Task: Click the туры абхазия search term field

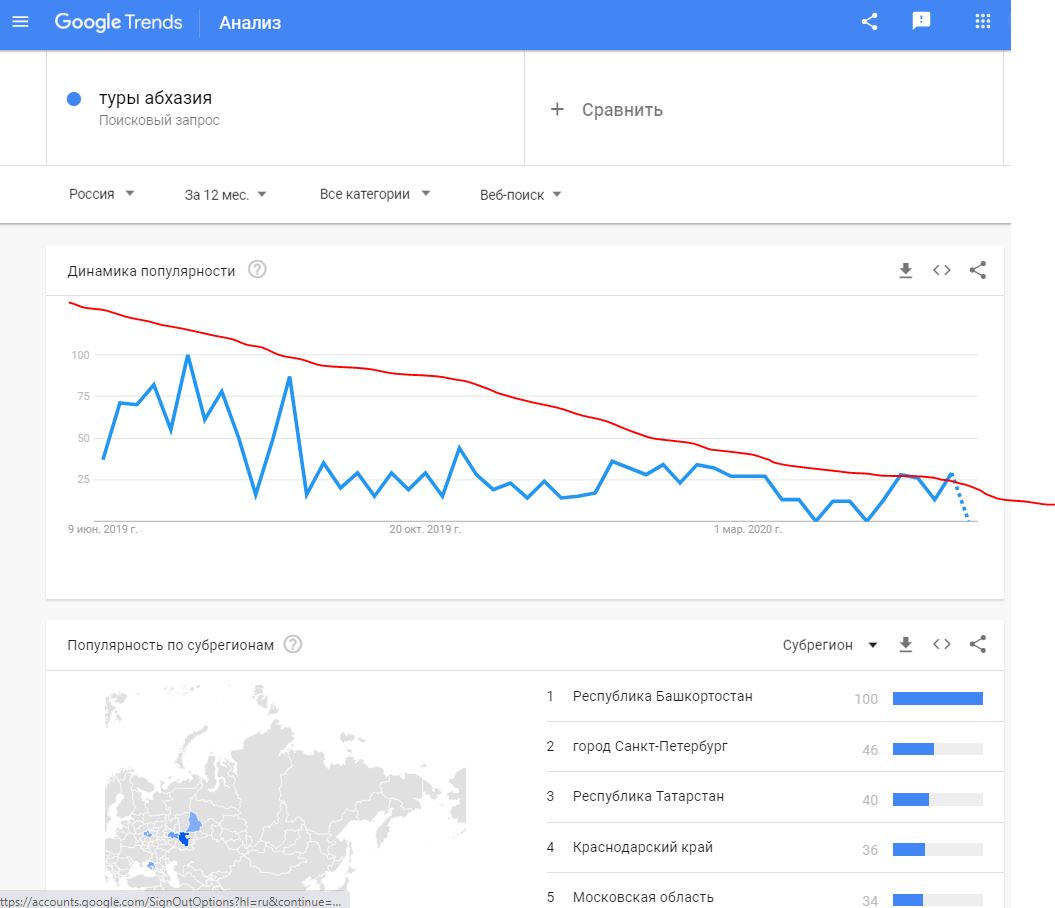Action: click(155, 99)
